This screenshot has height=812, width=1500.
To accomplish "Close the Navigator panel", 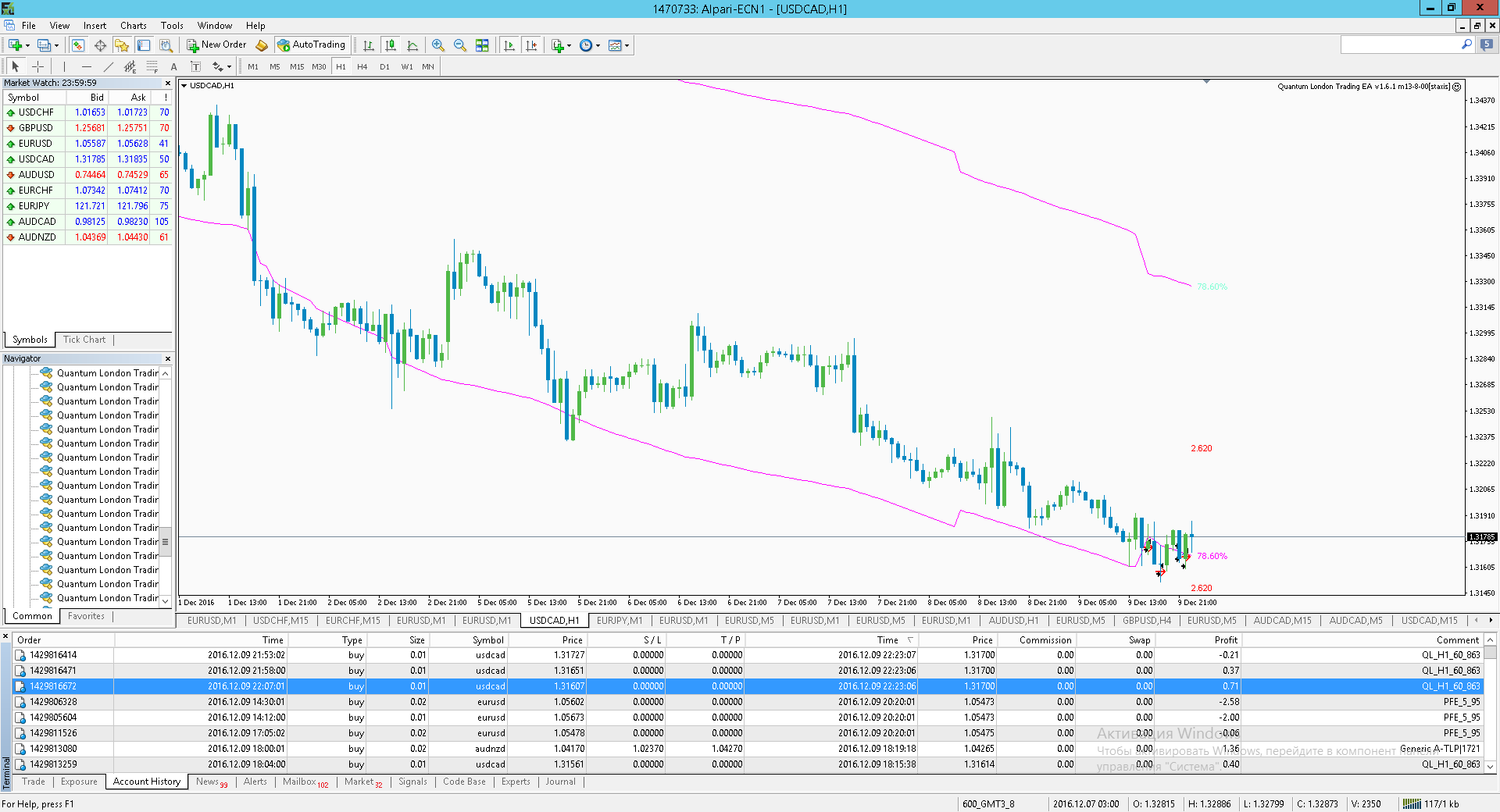I will (x=167, y=359).
